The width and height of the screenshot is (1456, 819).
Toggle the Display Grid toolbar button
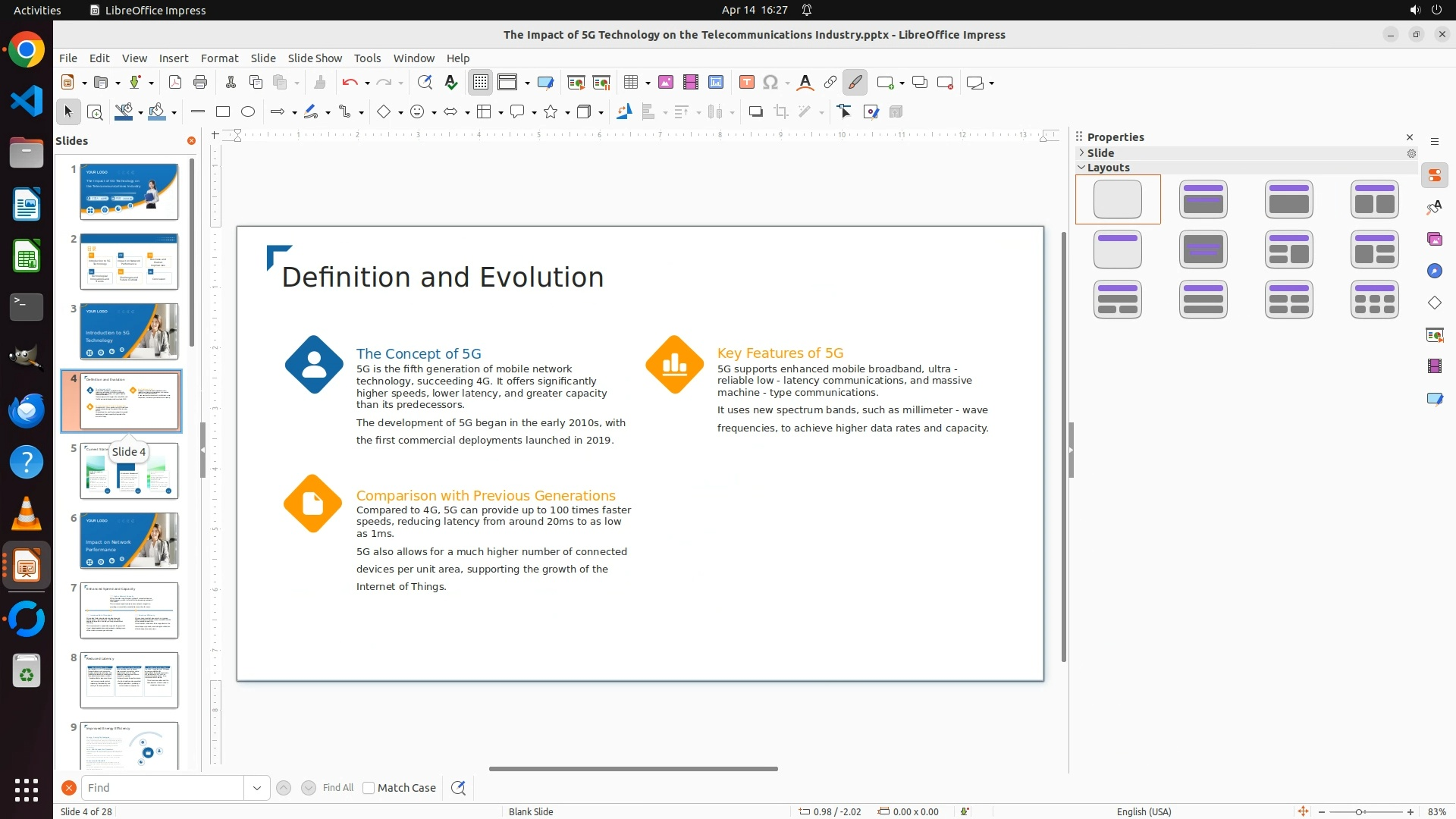481,83
